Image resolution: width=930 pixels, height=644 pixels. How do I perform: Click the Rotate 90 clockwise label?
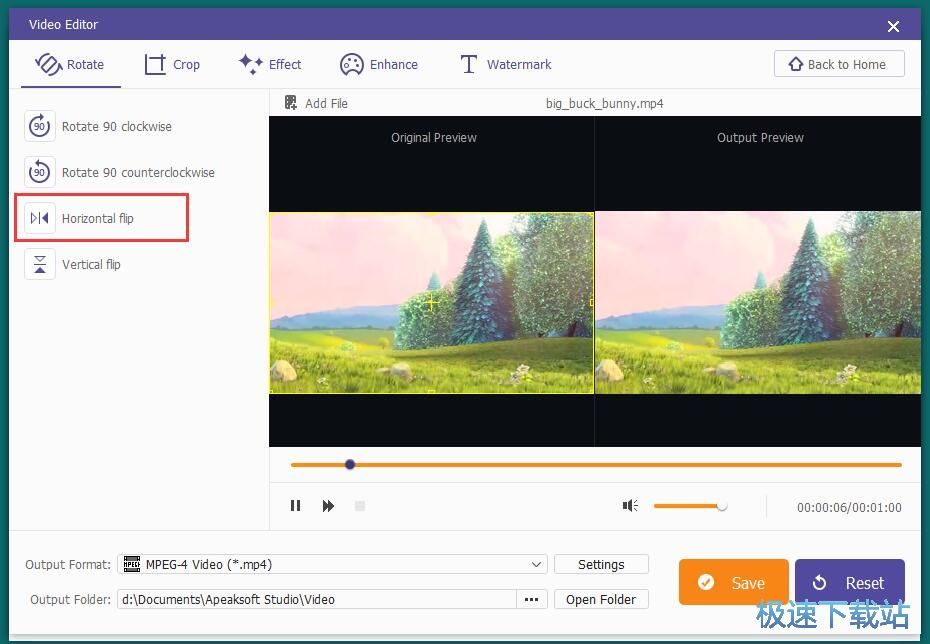tap(117, 126)
